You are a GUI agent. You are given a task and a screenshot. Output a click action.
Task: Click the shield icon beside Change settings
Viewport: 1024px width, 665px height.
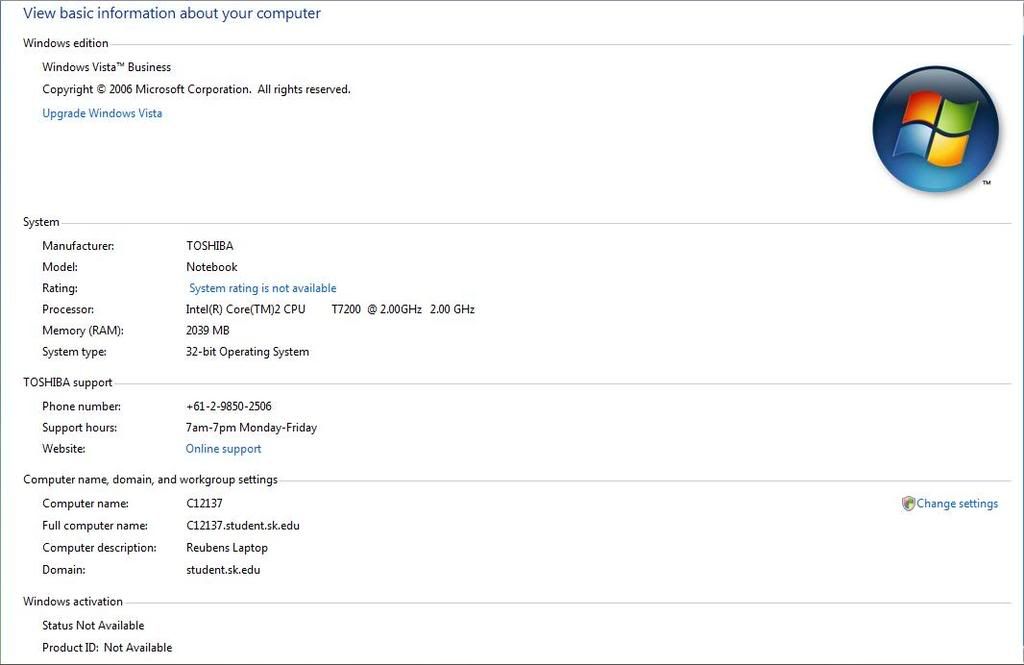point(908,504)
